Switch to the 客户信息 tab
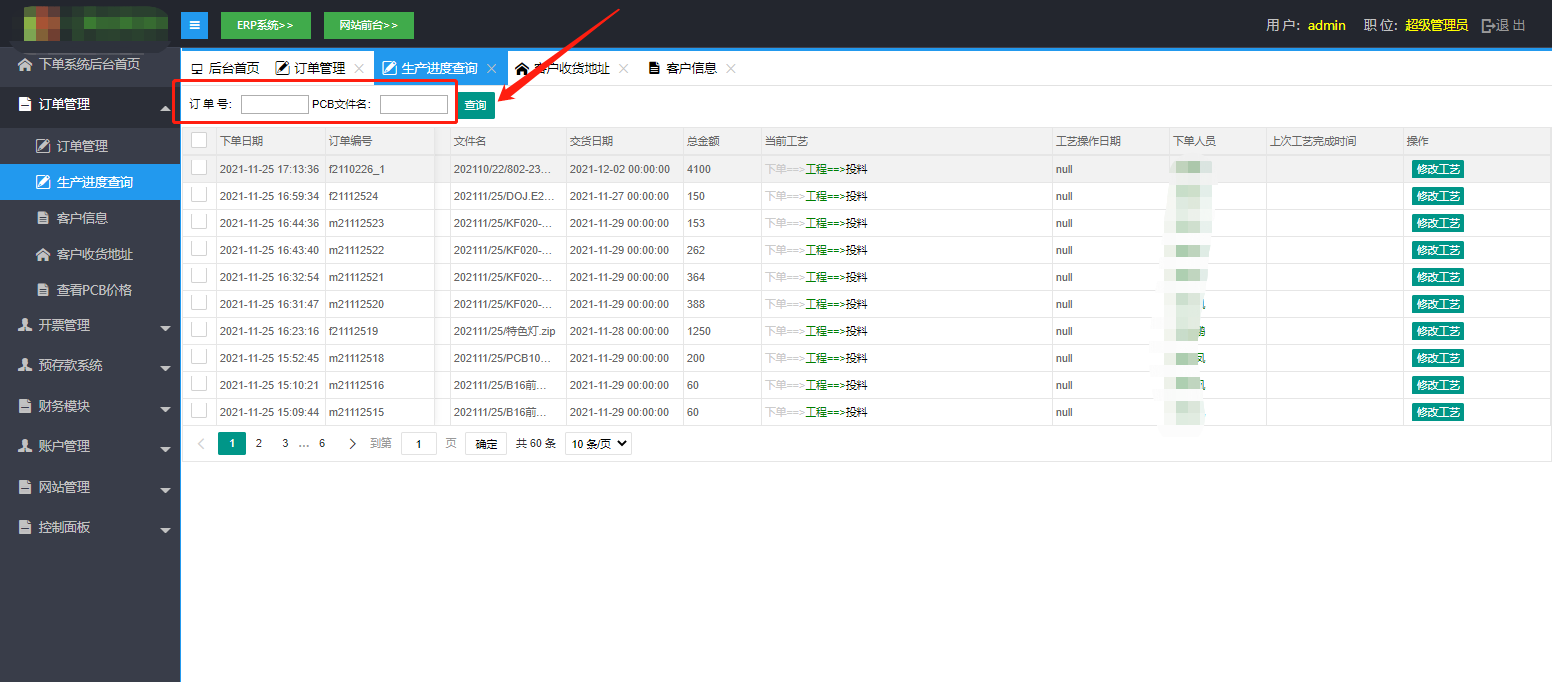This screenshot has width=1552, height=682. tap(690, 69)
